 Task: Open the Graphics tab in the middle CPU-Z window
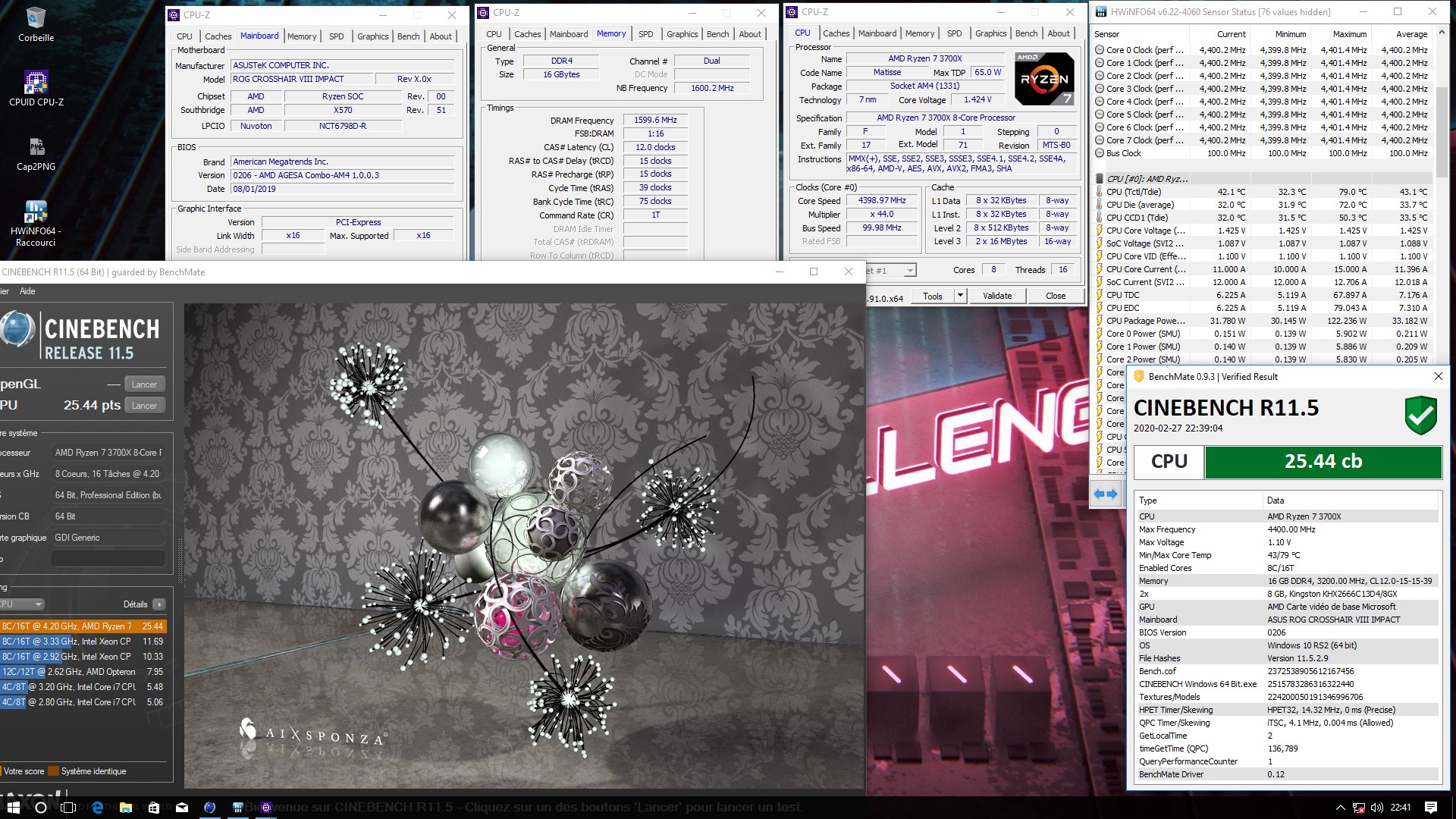click(x=682, y=34)
